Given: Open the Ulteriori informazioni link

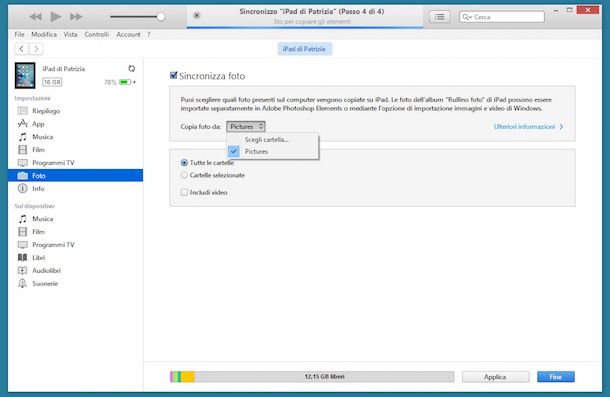Looking at the screenshot, I should point(528,126).
